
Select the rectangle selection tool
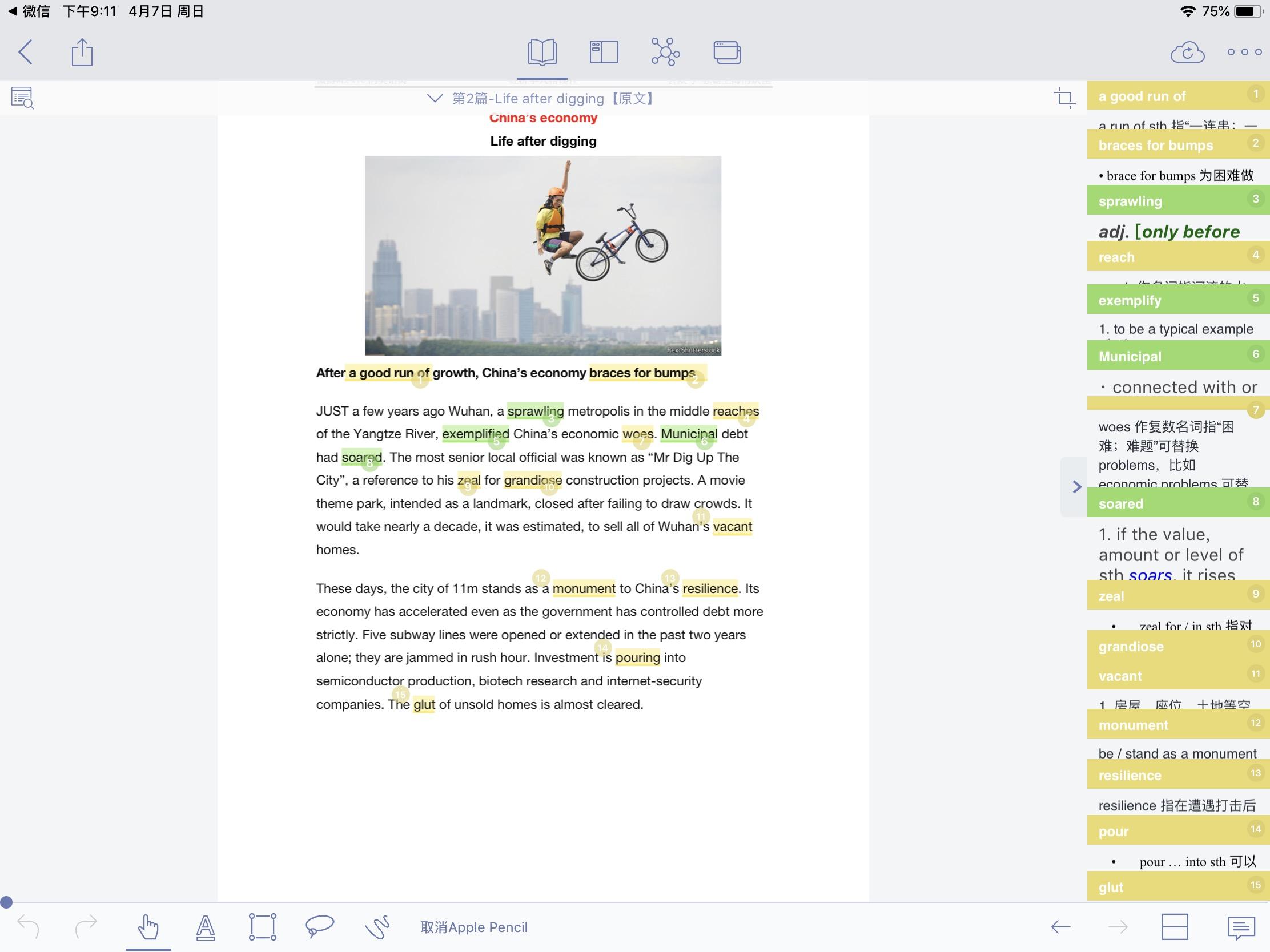click(x=262, y=927)
